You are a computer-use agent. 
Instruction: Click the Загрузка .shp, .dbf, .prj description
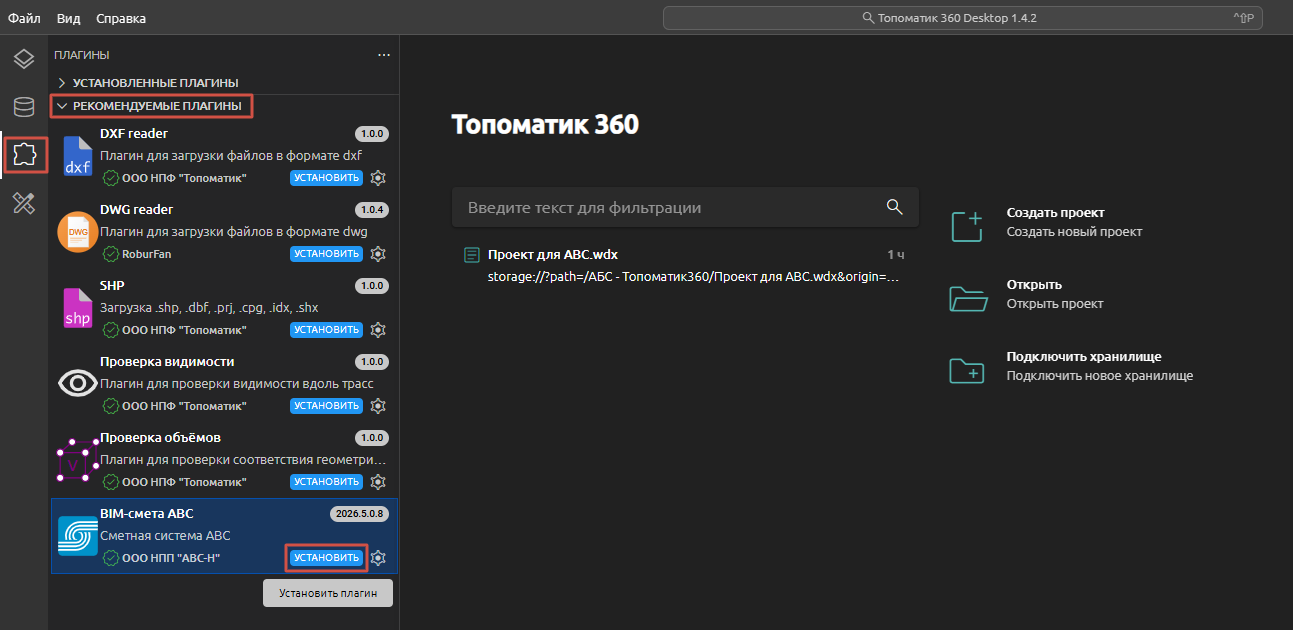click(209, 308)
